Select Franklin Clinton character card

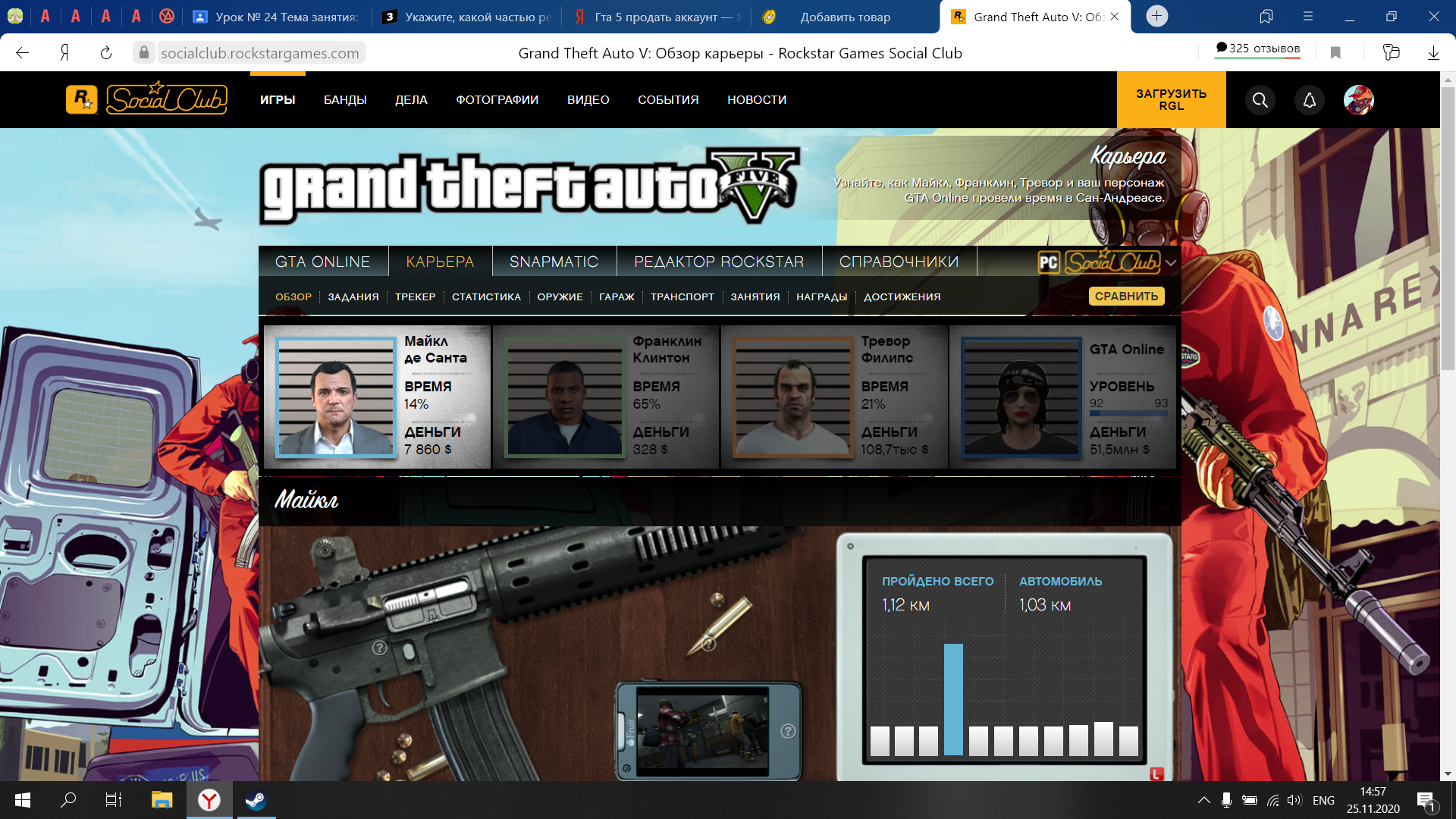pyautogui.click(x=606, y=397)
